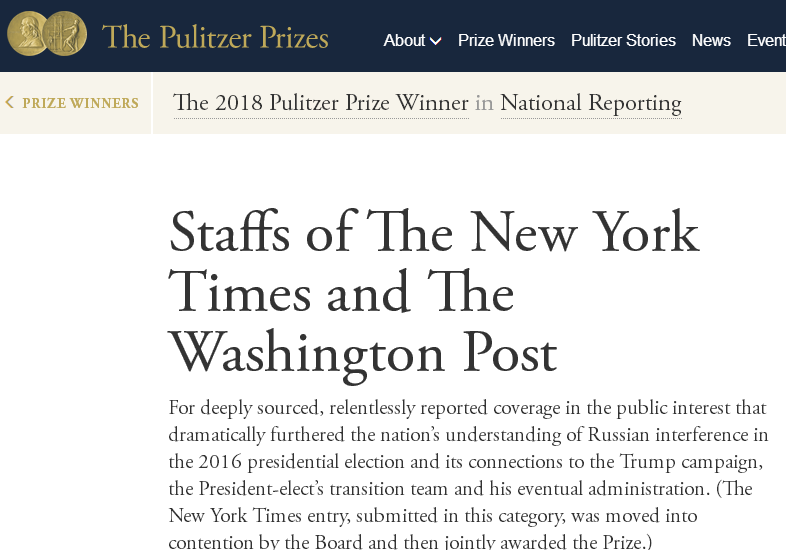The image size is (786, 550).
Task: Open Prize Winners in top navigation
Action: tap(506, 40)
